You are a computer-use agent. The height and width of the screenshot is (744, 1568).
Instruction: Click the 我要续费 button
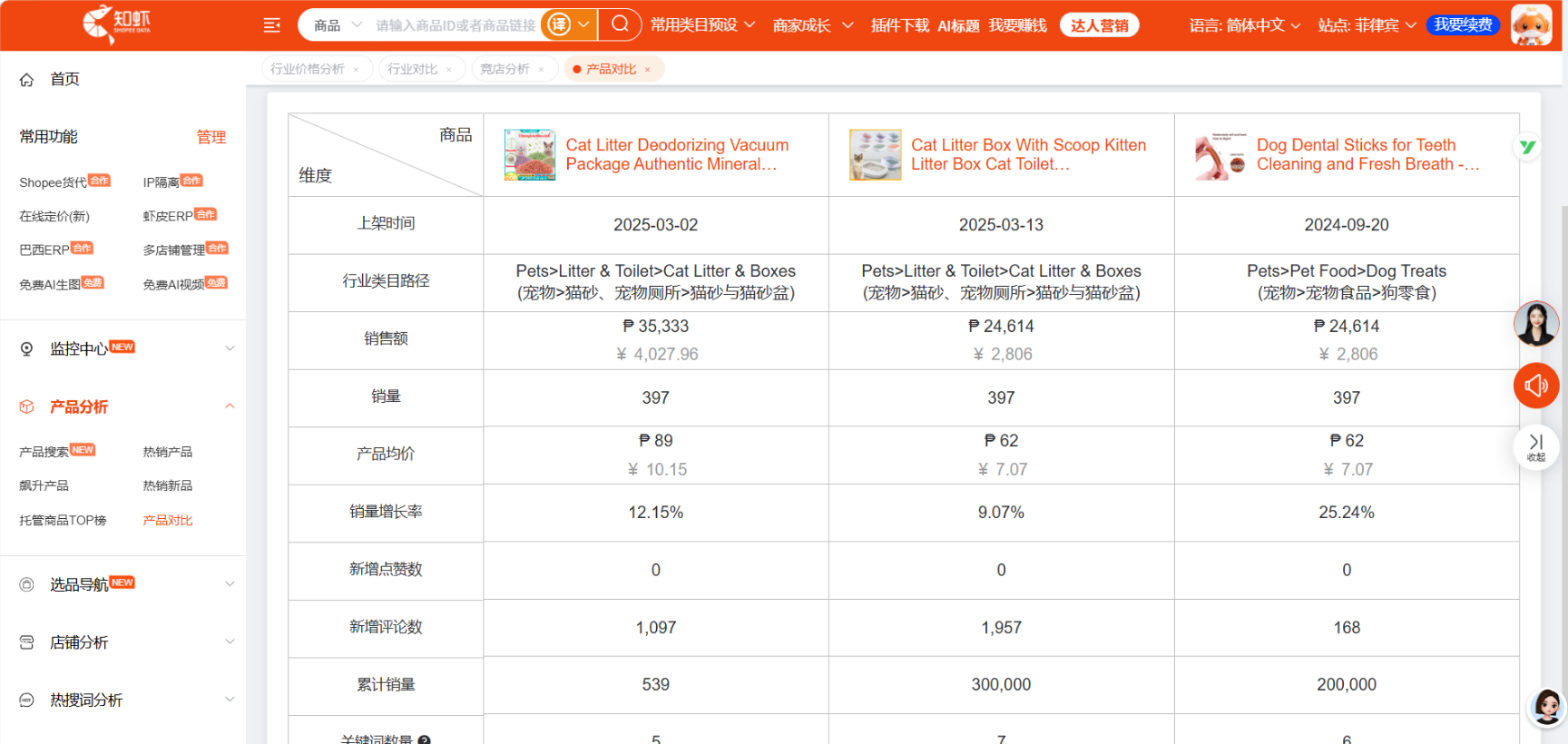1463,24
